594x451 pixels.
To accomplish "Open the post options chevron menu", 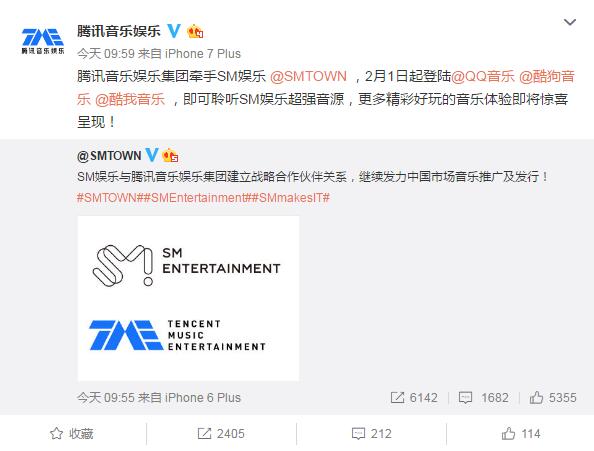I will (x=570, y=22).
